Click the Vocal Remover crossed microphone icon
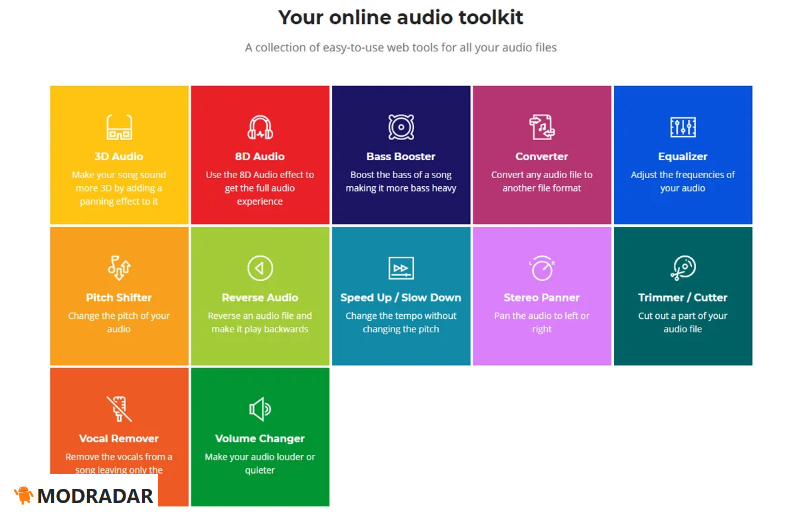 click(x=119, y=409)
